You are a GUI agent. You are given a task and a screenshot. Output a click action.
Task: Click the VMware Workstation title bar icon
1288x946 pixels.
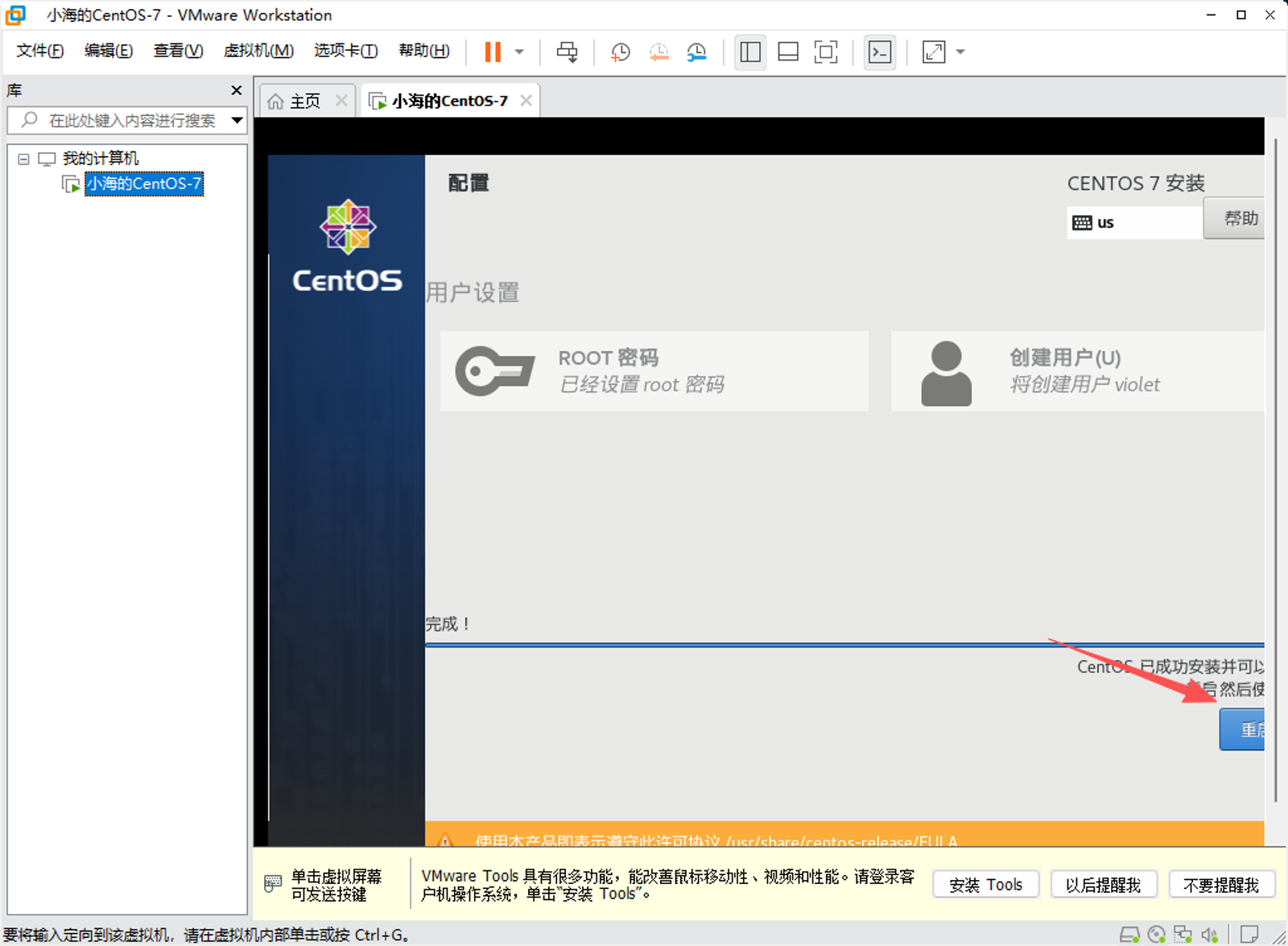point(15,14)
